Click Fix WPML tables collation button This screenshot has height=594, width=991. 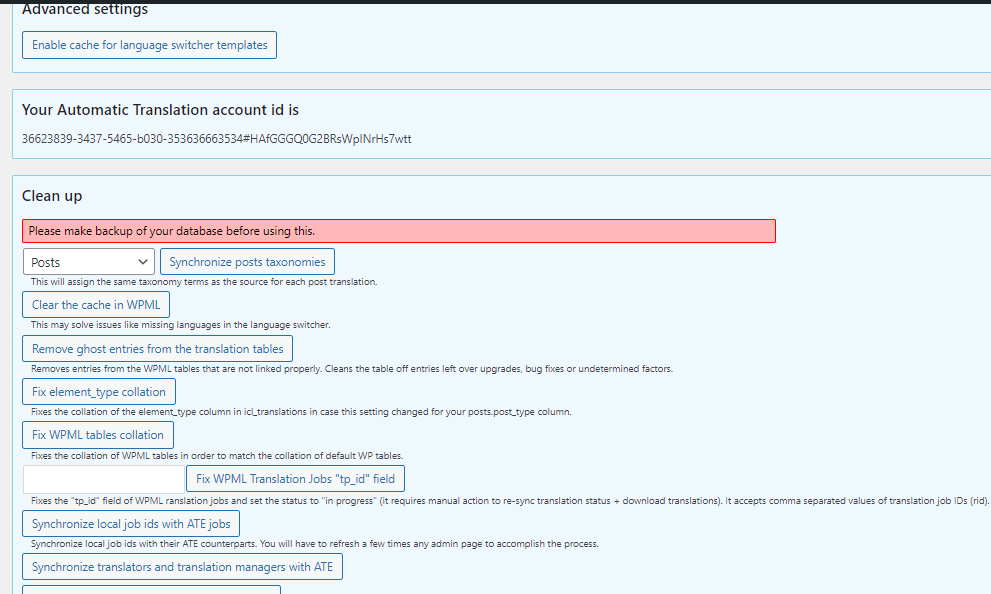[98, 435]
